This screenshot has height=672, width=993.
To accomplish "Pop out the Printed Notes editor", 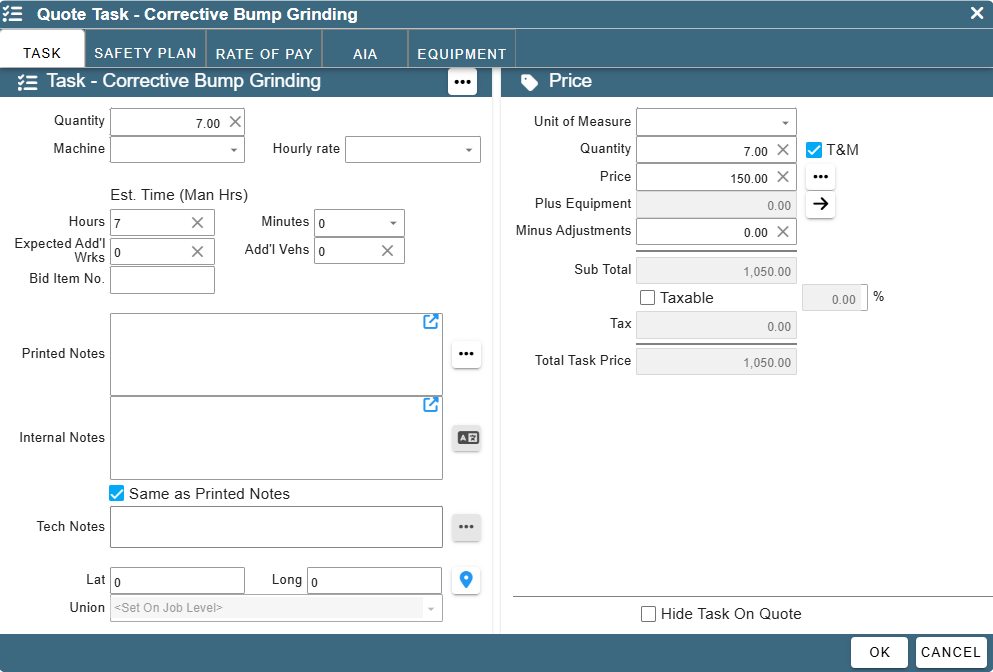I will click(x=431, y=322).
